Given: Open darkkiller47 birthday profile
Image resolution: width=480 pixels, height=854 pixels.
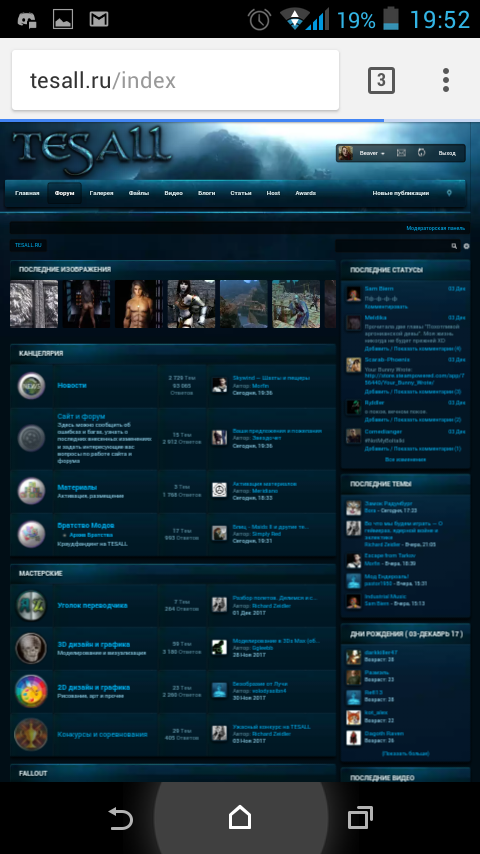Looking at the screenshot, I should (x=381, y=652).
